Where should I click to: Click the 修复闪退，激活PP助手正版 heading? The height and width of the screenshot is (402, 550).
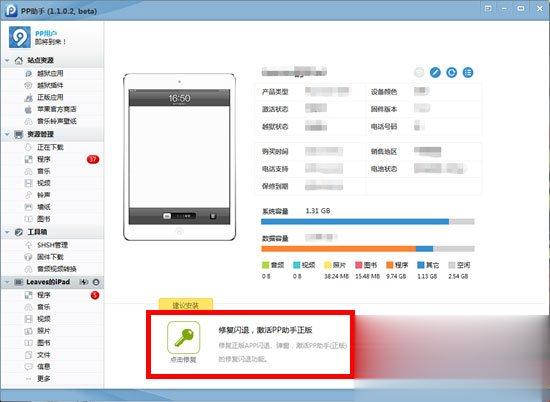266,330
